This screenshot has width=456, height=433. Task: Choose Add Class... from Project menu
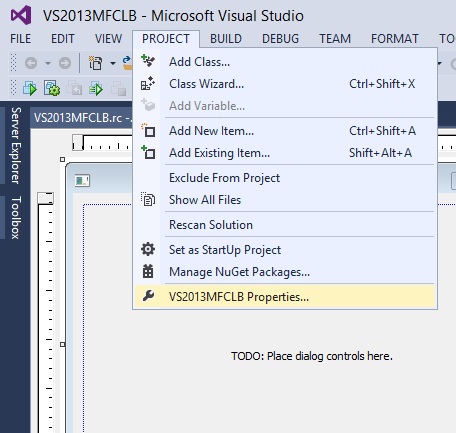pyautogui.click(x=285, y=62)
